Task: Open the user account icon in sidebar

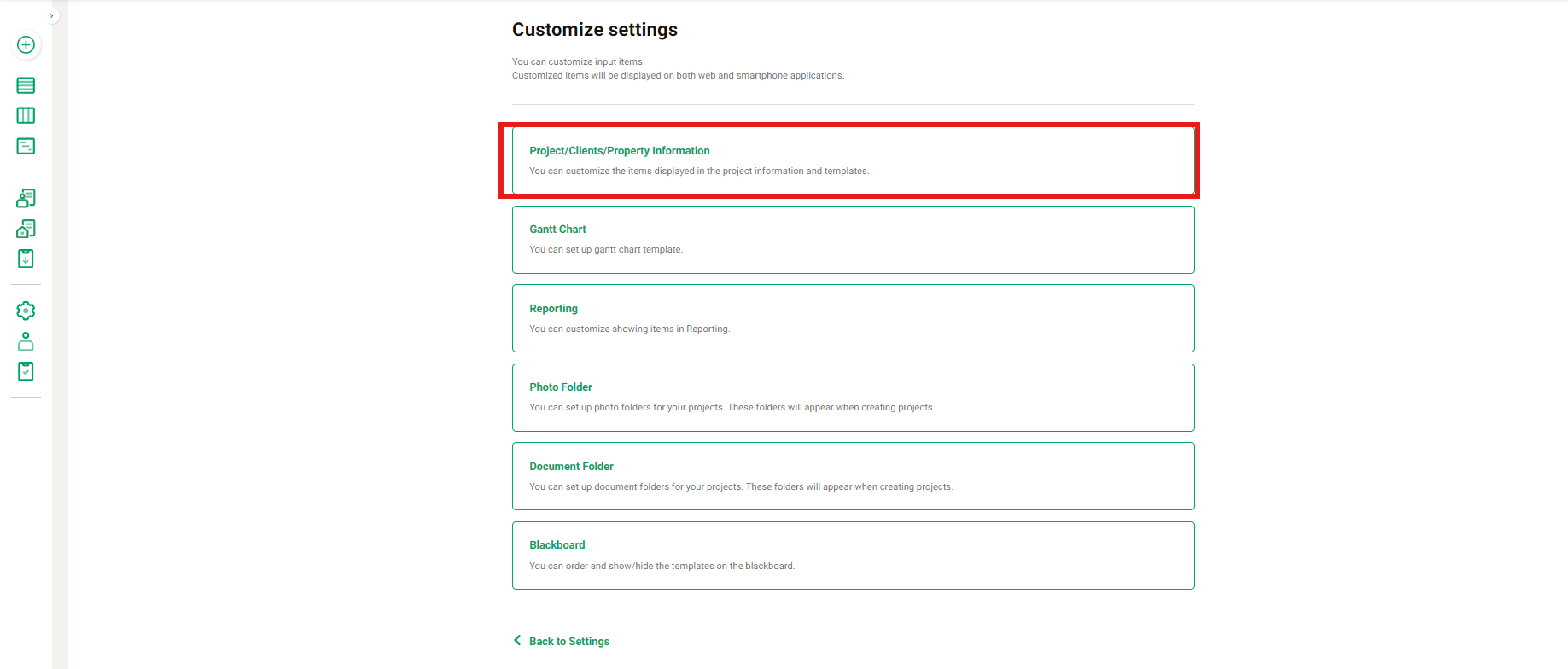Action: [x=26, y=341]
